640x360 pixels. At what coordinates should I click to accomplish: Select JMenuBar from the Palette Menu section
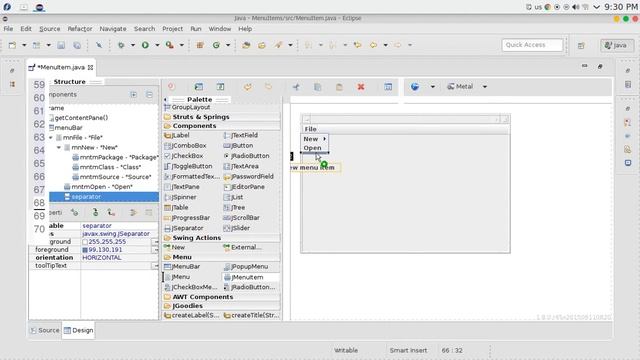tap(182, 267)
